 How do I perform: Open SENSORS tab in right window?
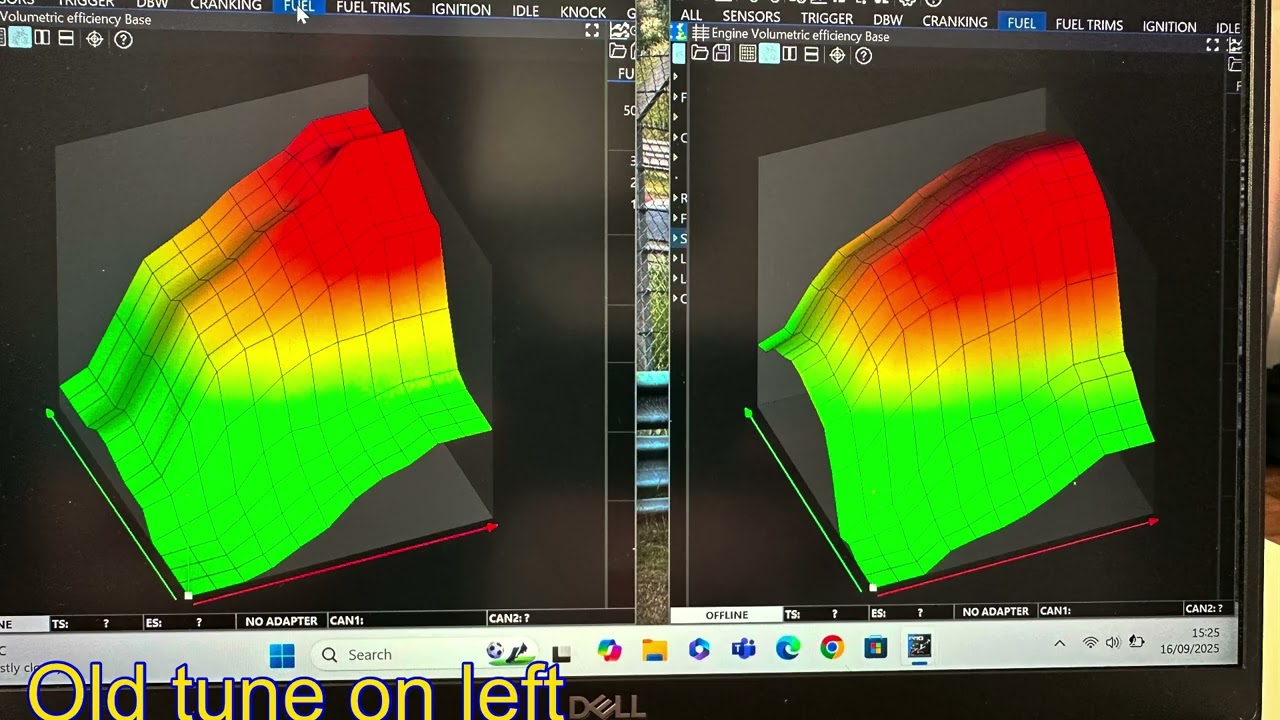(751, 17)
